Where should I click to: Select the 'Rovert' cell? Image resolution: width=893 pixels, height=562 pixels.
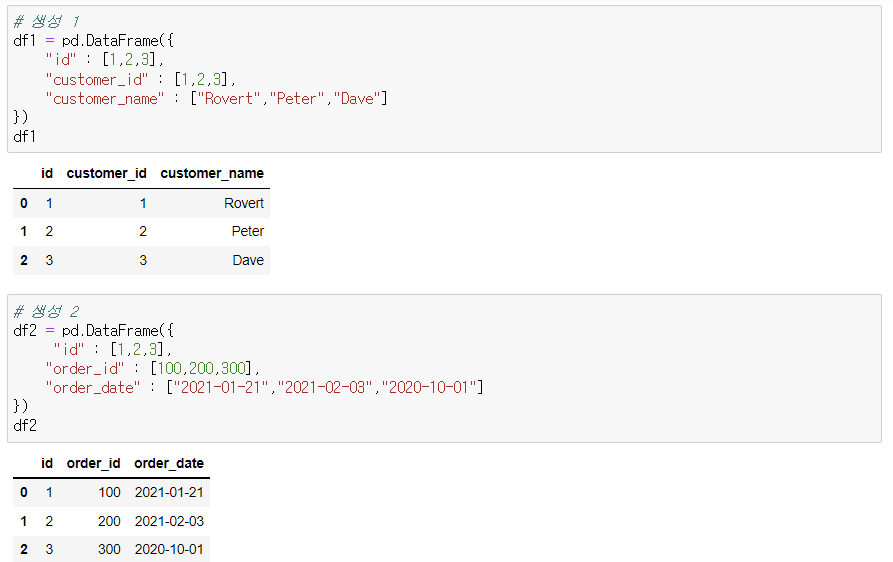click(244, 203)
